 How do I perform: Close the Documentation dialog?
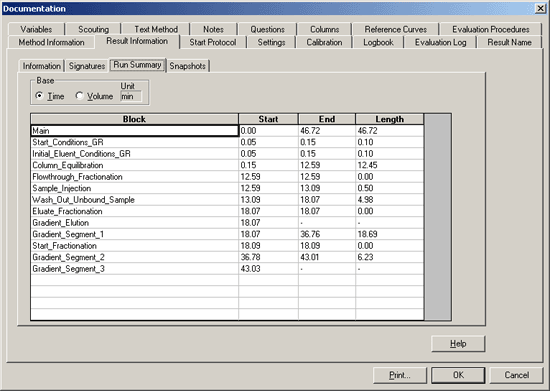541,8
